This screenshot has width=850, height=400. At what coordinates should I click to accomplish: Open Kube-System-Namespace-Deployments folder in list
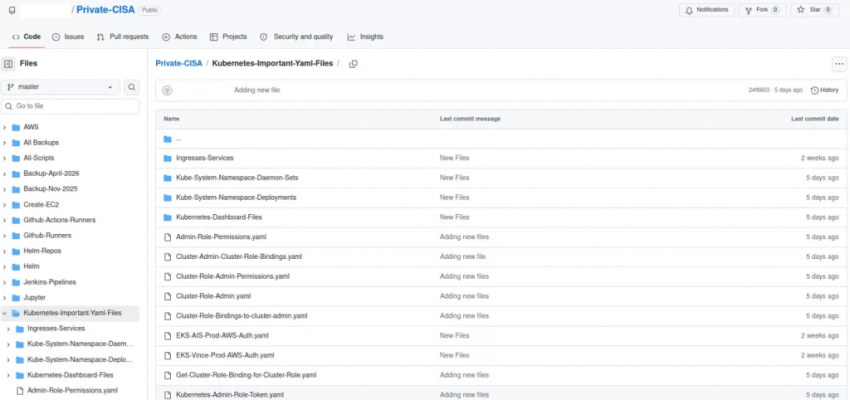236,198
